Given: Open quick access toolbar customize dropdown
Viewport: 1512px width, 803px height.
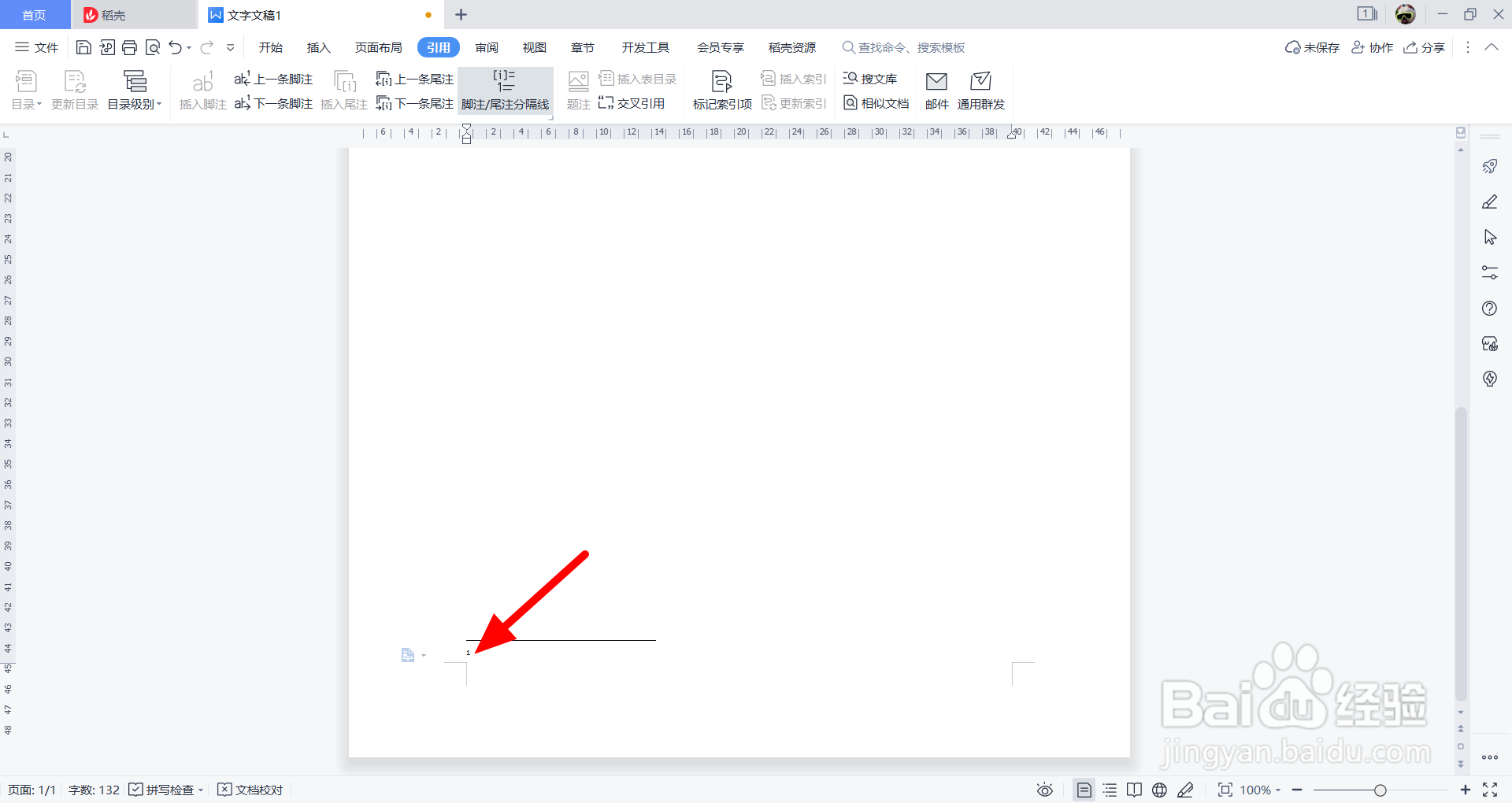Looking at the screenshot, I should coord(230,47).
